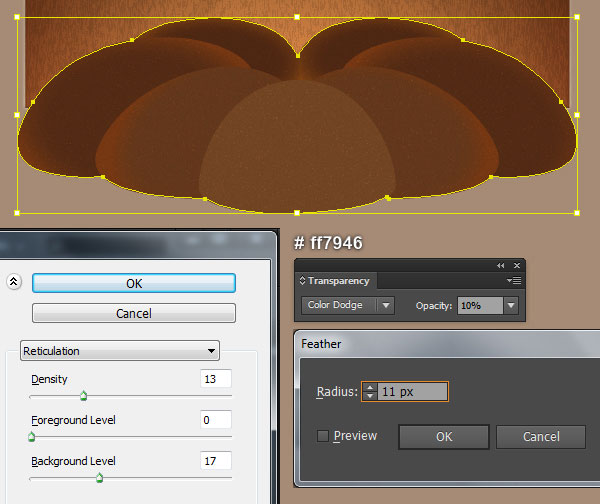The height and width of the screenshot is (504, 600).
Task: Click OK in the Reticulation filter dialog
Action: 134,283
